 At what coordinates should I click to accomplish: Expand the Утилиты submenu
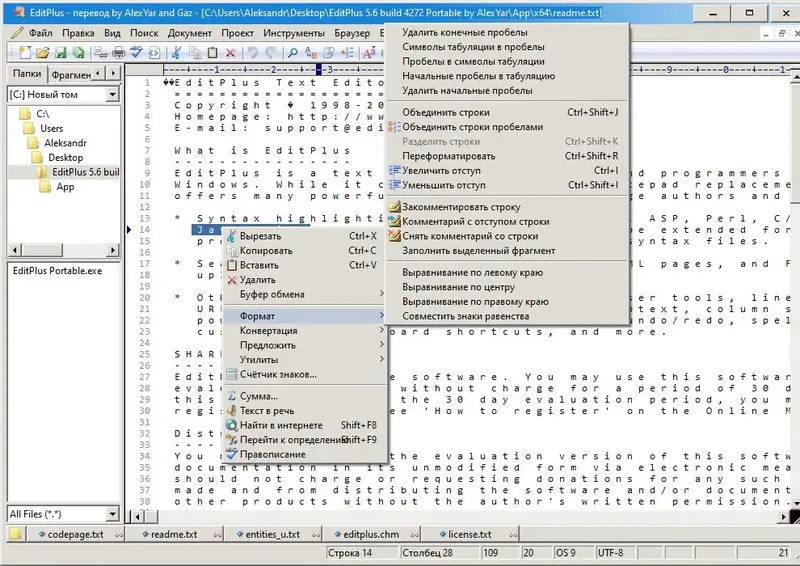point(304,359)
